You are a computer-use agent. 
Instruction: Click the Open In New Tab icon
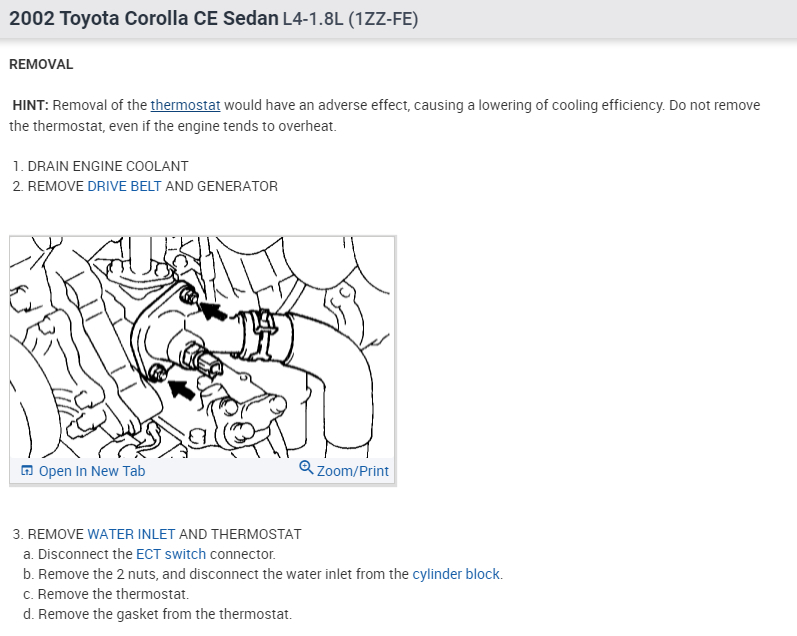[26, 471]
